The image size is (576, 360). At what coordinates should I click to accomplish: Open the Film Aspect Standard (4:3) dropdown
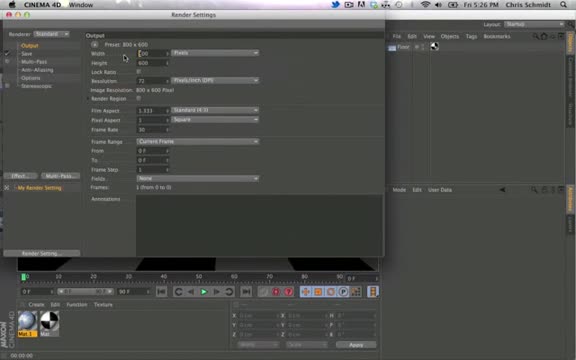pos(215,110)
